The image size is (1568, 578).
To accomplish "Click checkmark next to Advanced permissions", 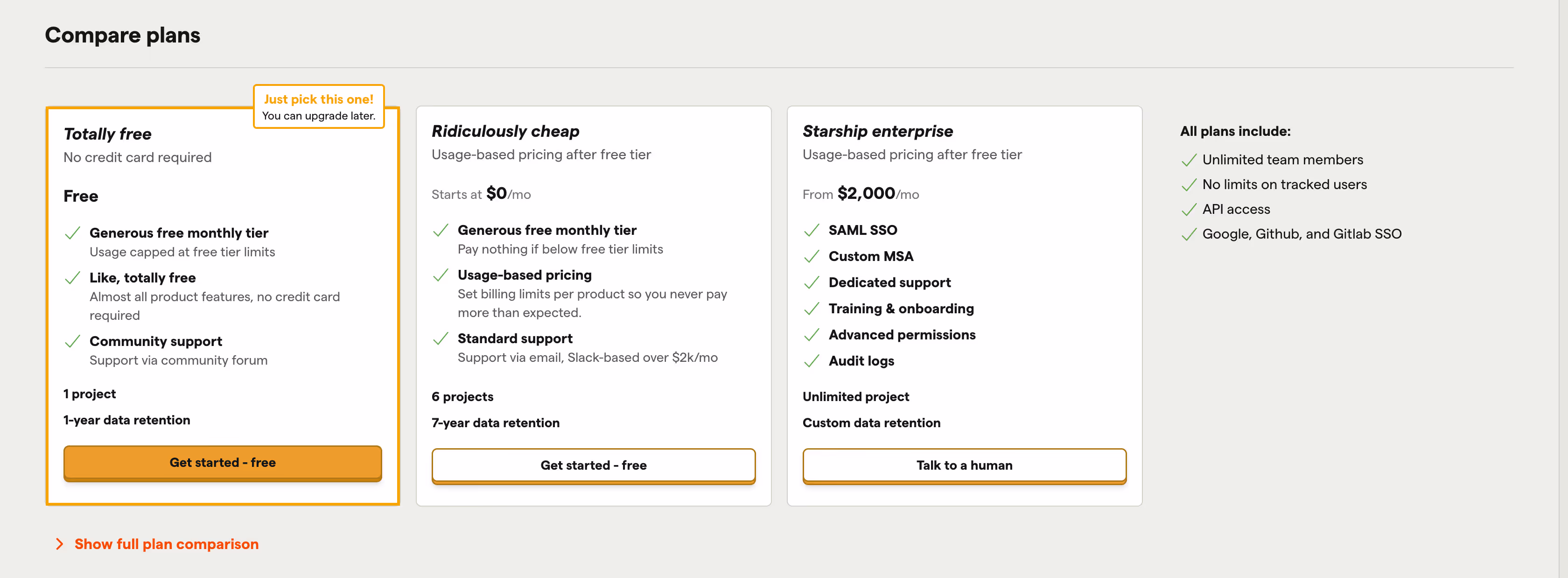I will 811,335.
